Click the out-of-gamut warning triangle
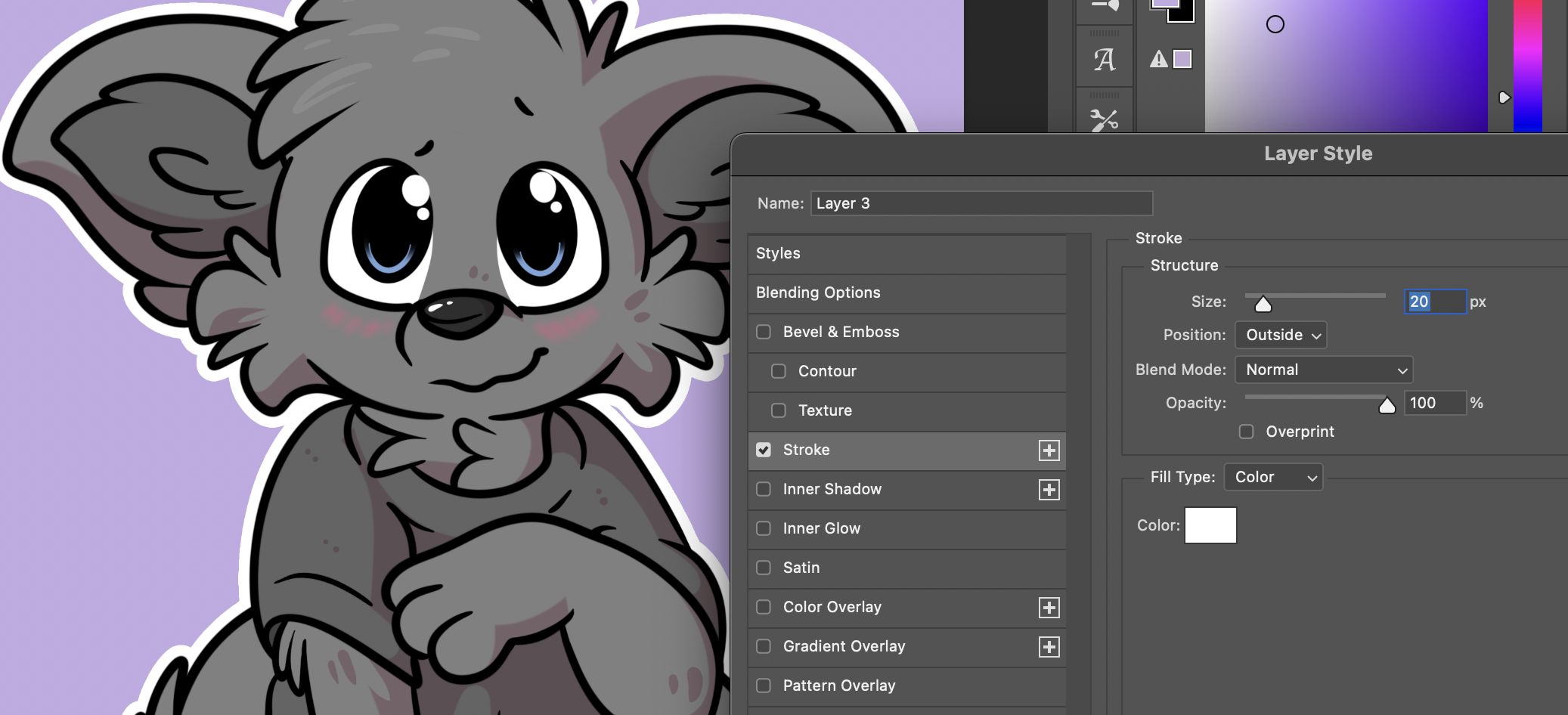 coord(1158,59)
